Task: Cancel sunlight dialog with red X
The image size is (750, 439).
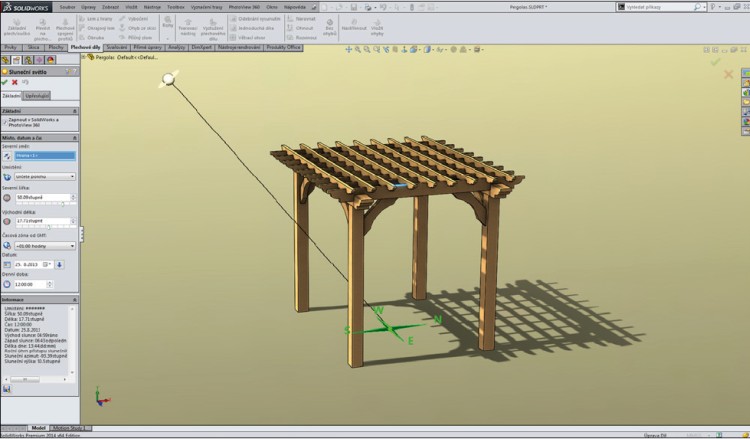Action: [15, 82]
